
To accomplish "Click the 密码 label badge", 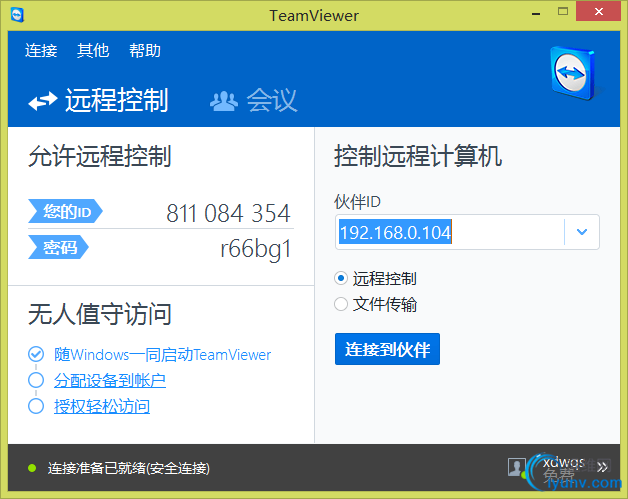I will pos(58,247).
